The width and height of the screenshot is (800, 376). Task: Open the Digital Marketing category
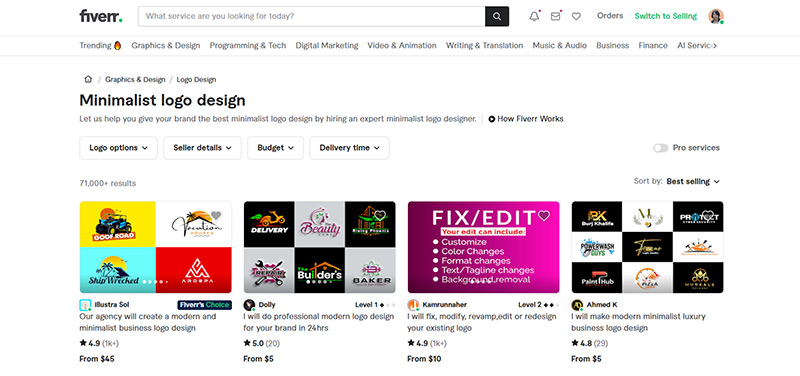[x=327, y=45]
